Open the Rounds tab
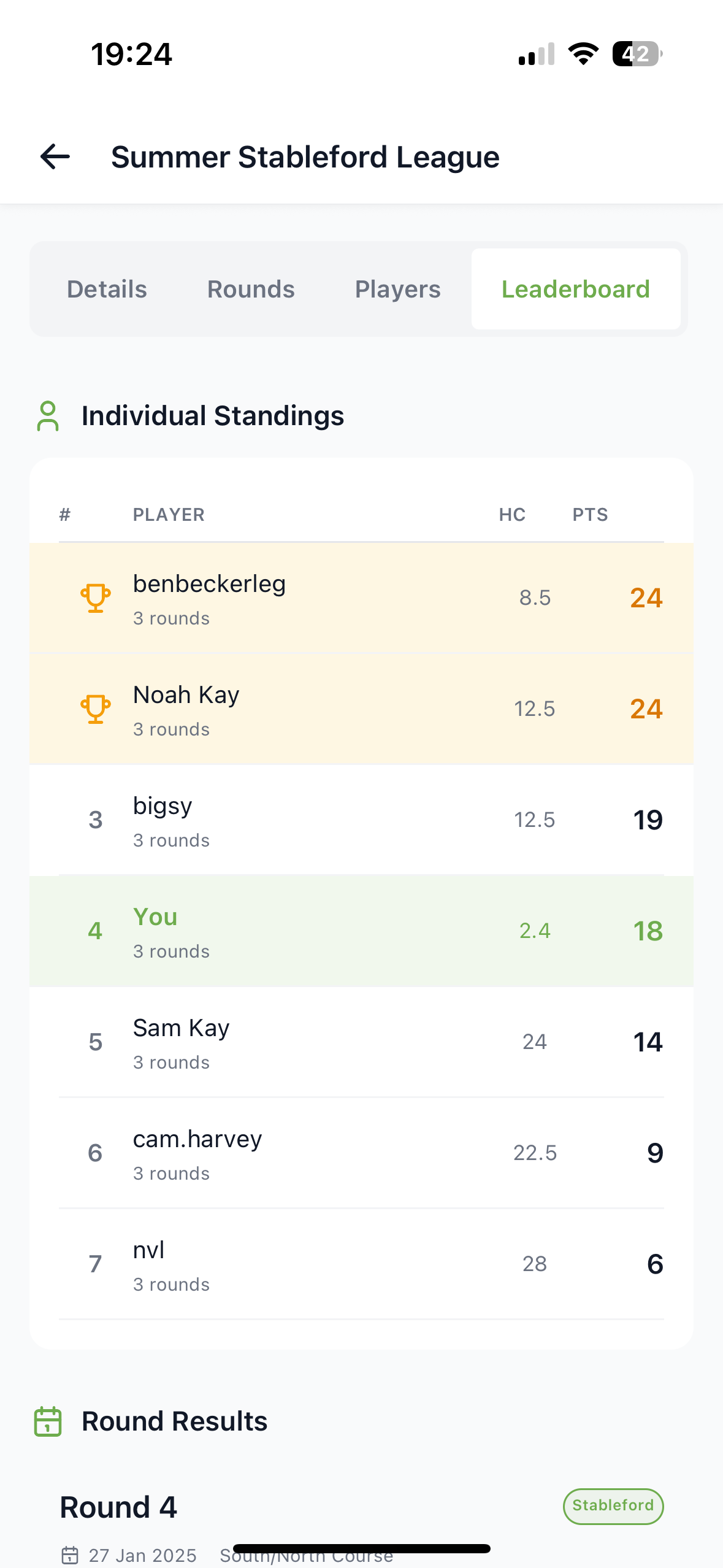 [x=250, y=288]
